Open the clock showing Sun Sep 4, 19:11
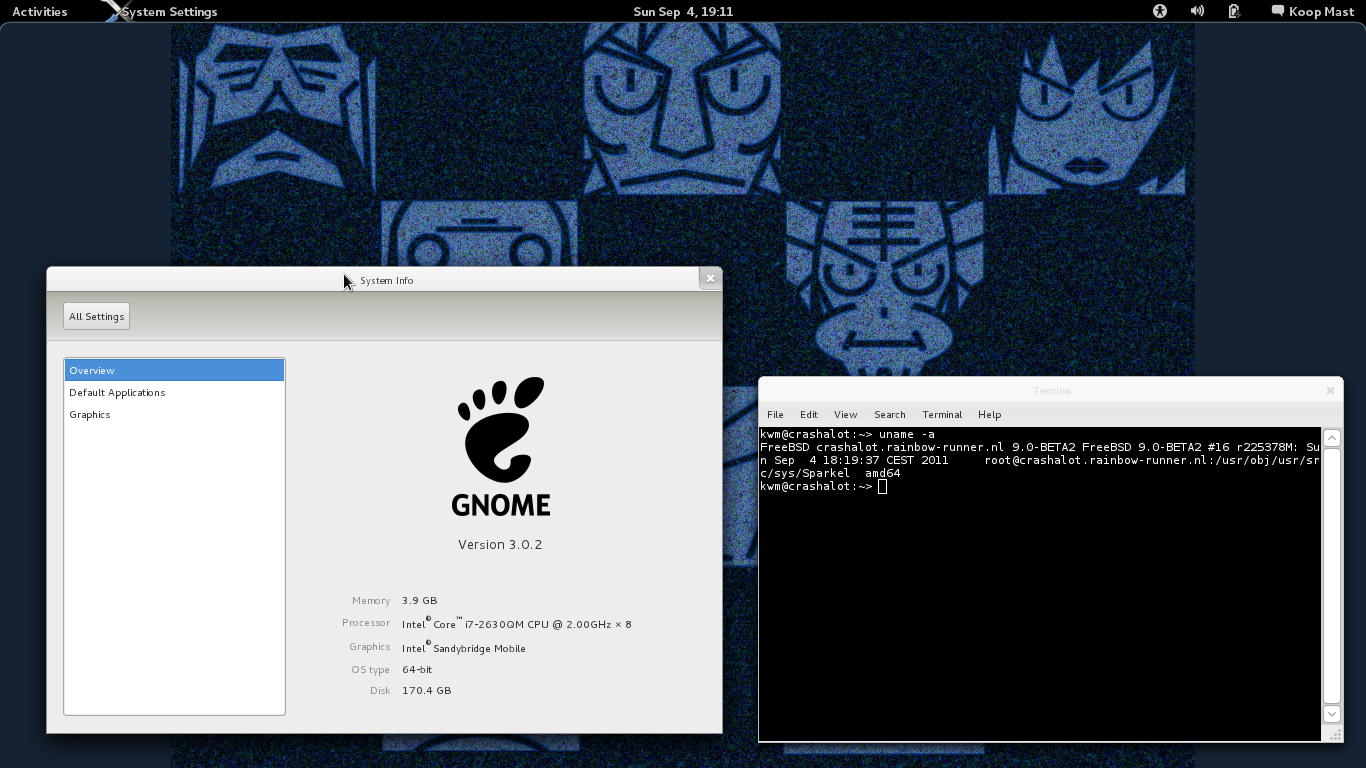 [x=683, y=12]
